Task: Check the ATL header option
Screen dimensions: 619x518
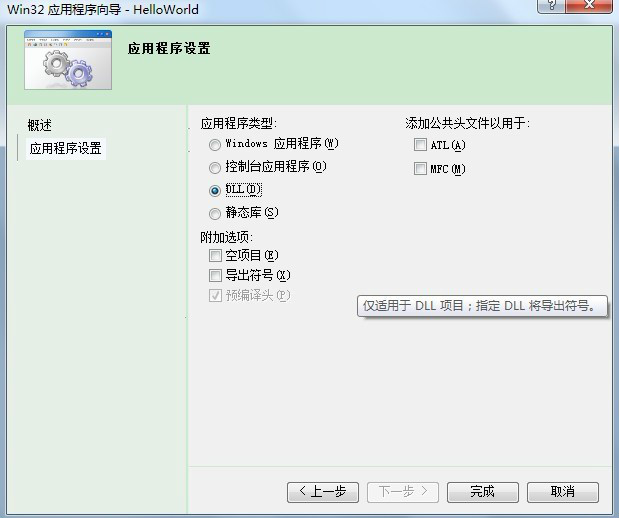Action: 420,145
